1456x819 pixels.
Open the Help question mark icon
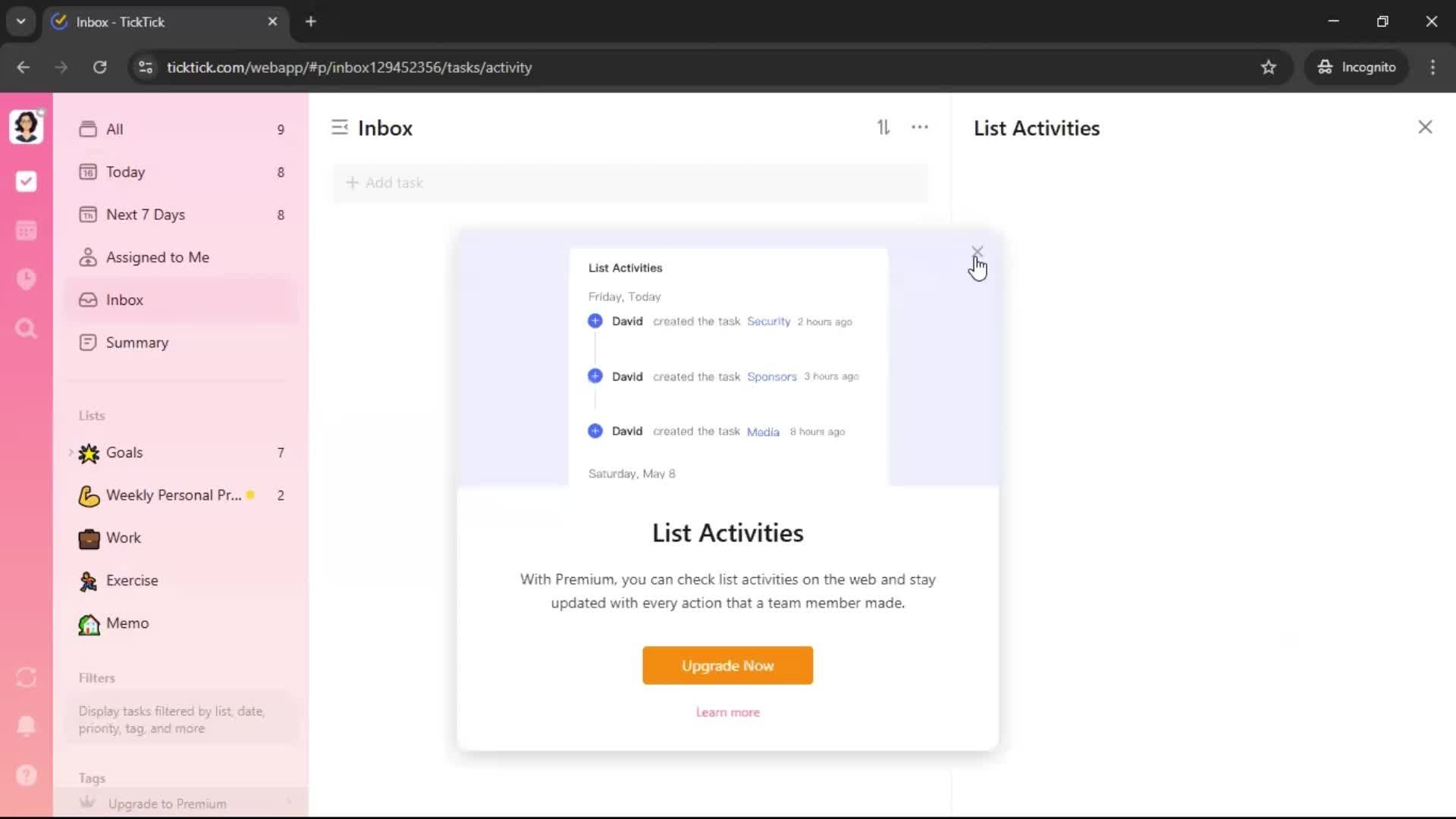point(27,775)
